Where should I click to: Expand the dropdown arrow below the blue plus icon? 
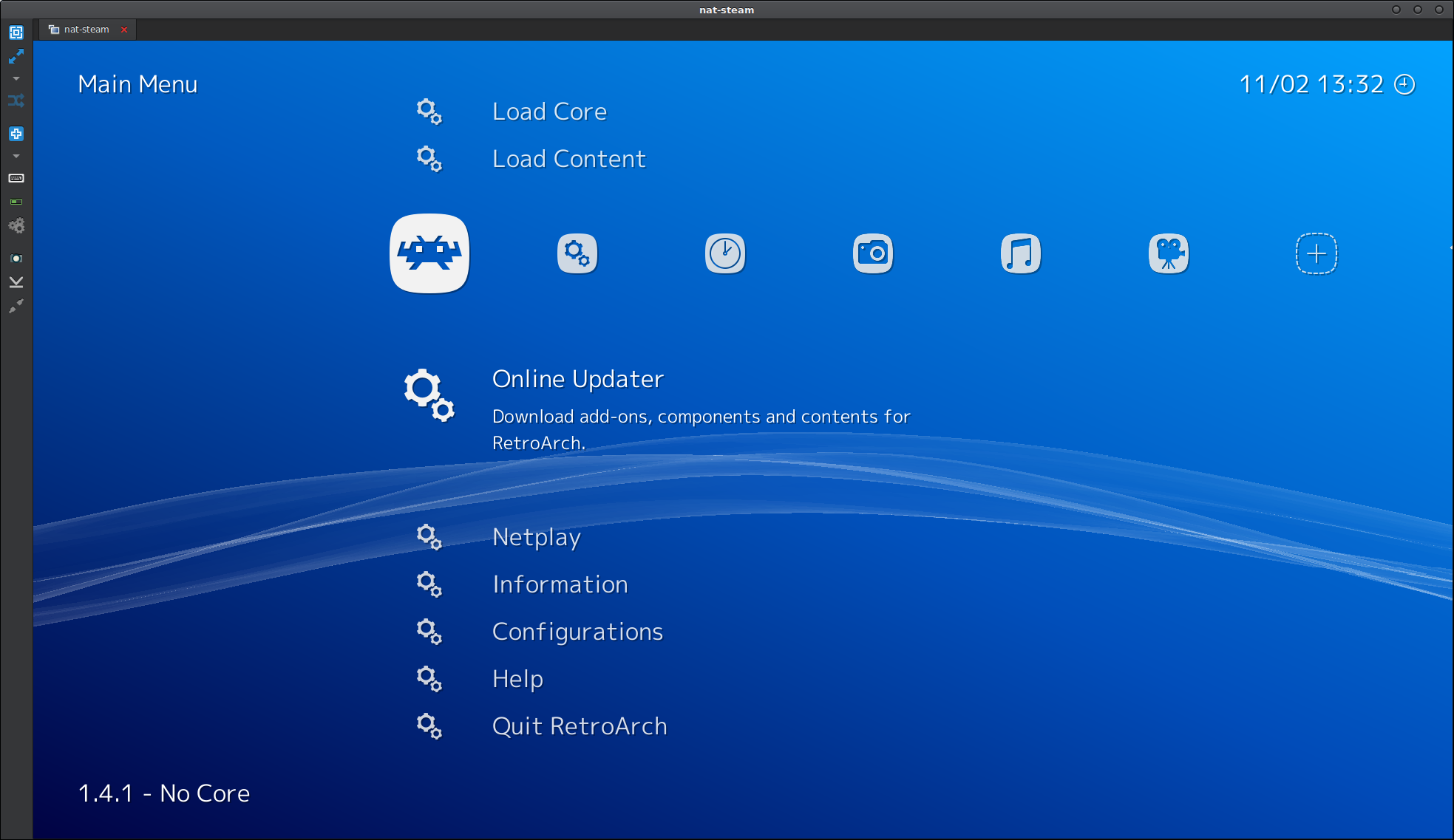coord(16,156)
